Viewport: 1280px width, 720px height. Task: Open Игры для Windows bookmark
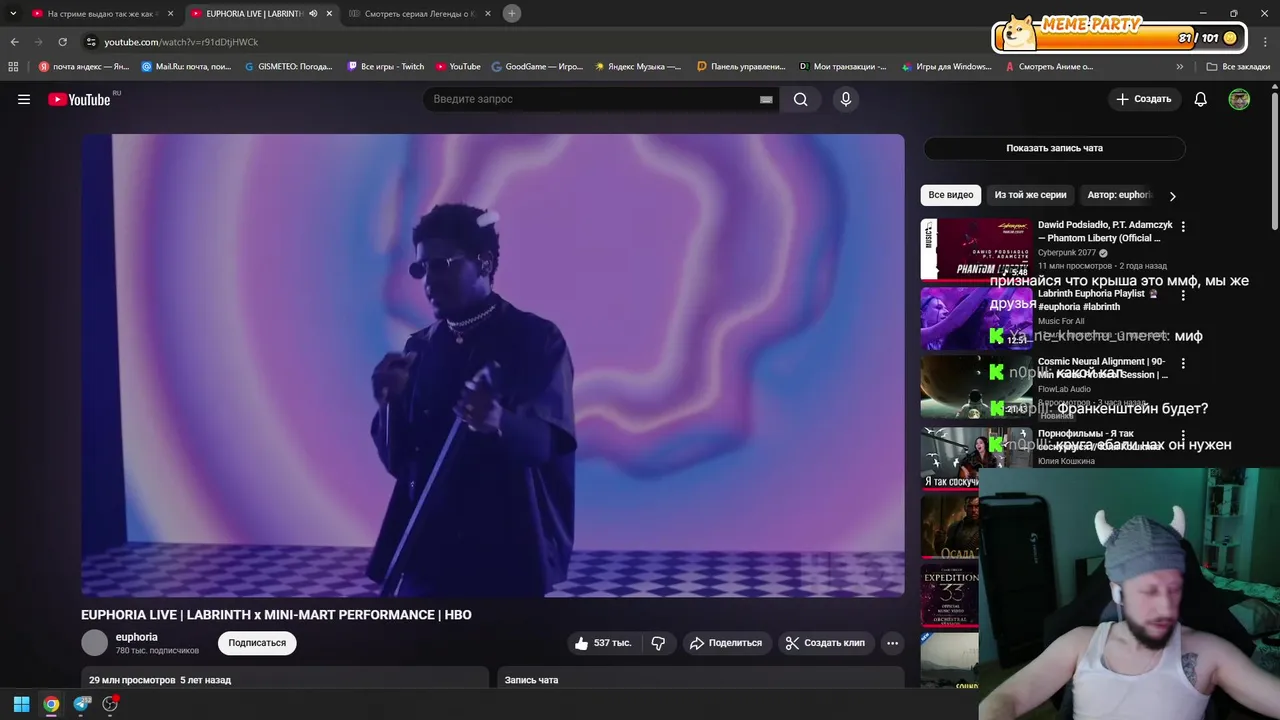[946, 67]
